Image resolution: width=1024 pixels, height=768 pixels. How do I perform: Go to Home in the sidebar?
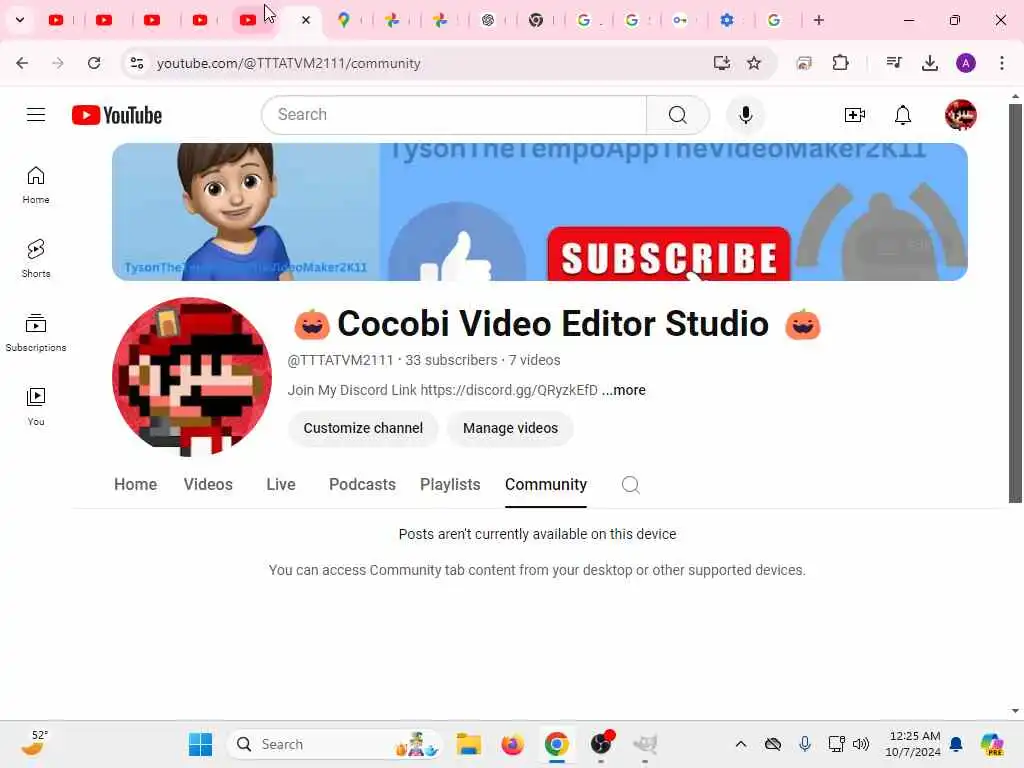pos(36,185)
